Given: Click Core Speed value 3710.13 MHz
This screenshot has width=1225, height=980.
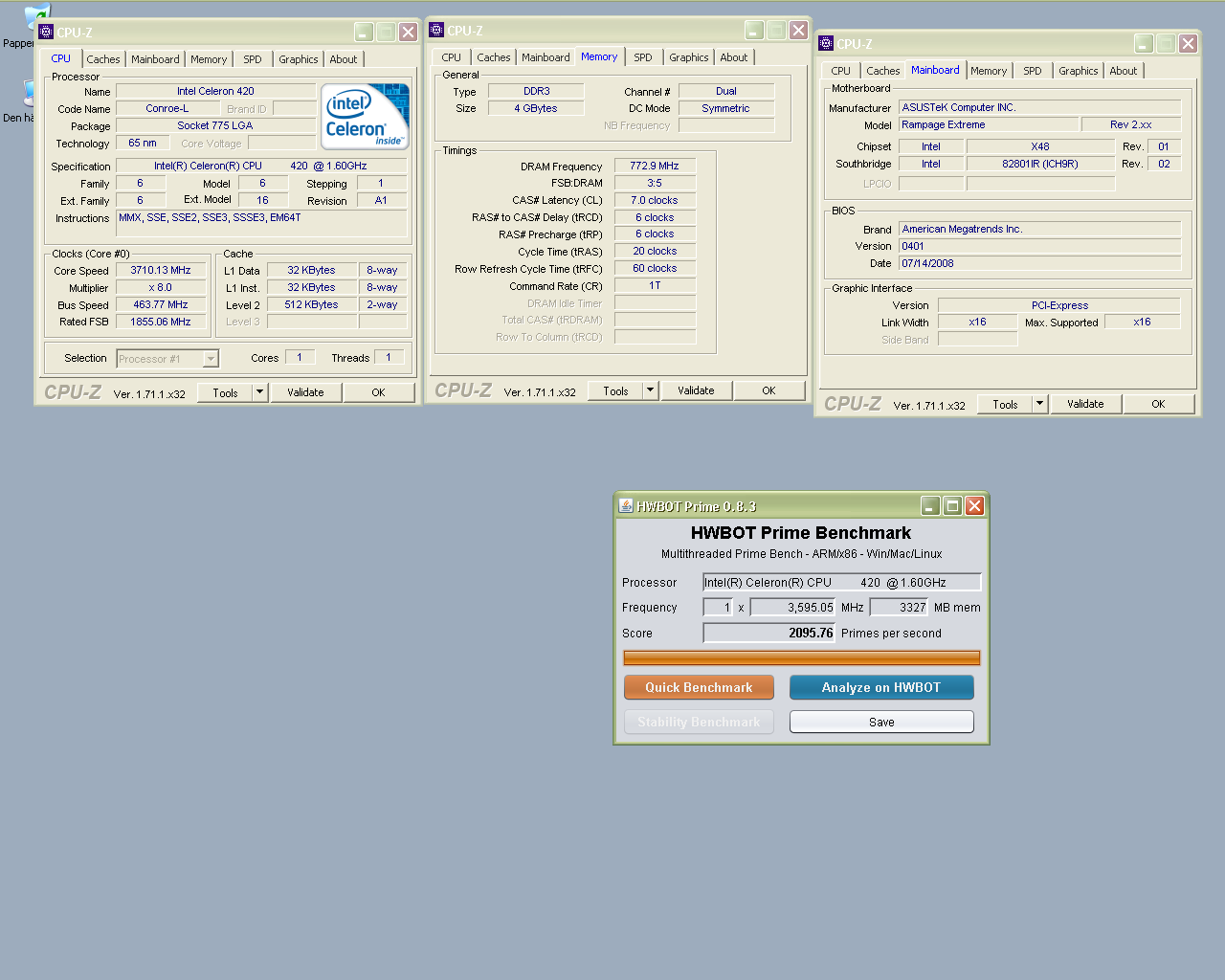Looking at the screenshot, I should click(161, 270).
